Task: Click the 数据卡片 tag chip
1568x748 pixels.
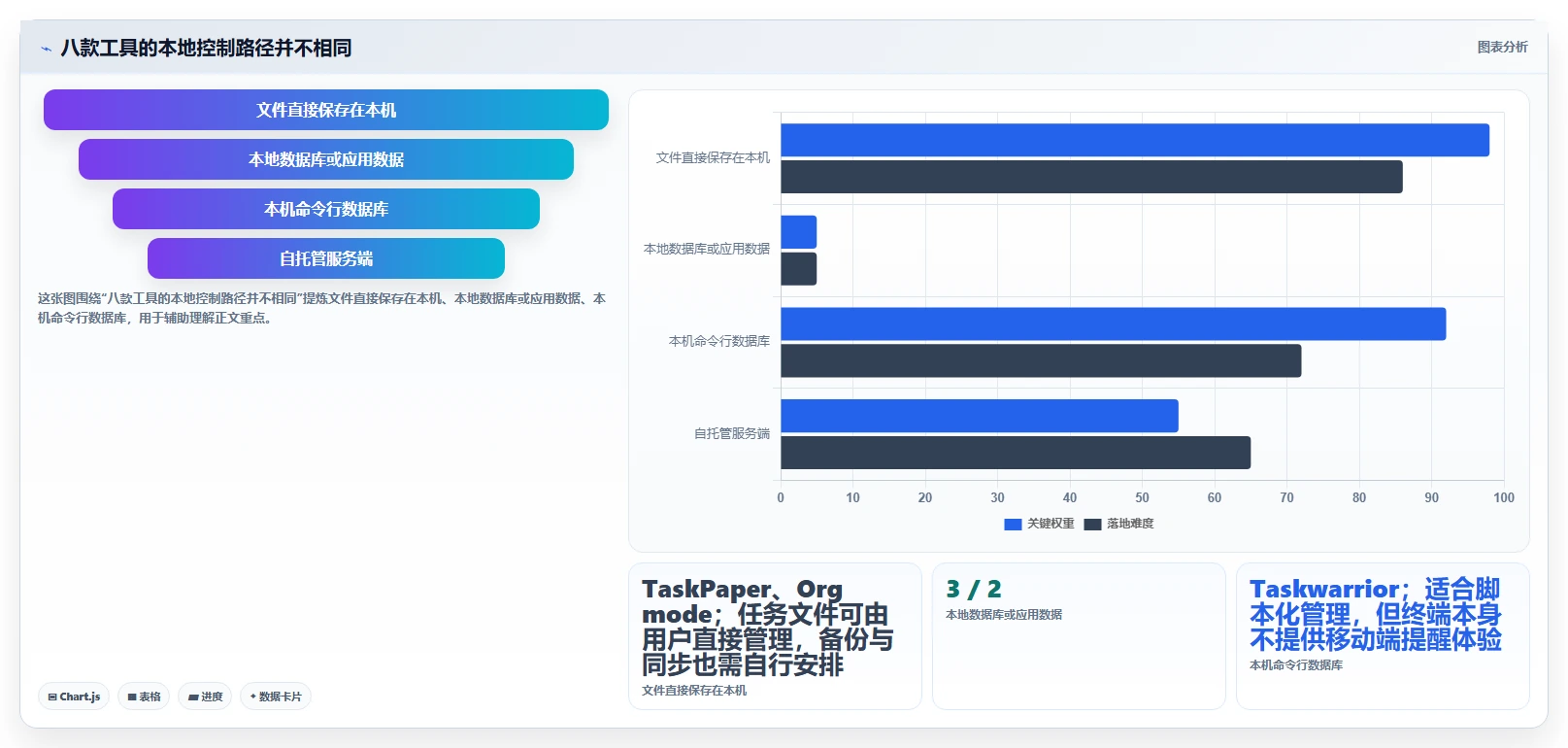Action: pyautogui.click(x=276, y=697)
